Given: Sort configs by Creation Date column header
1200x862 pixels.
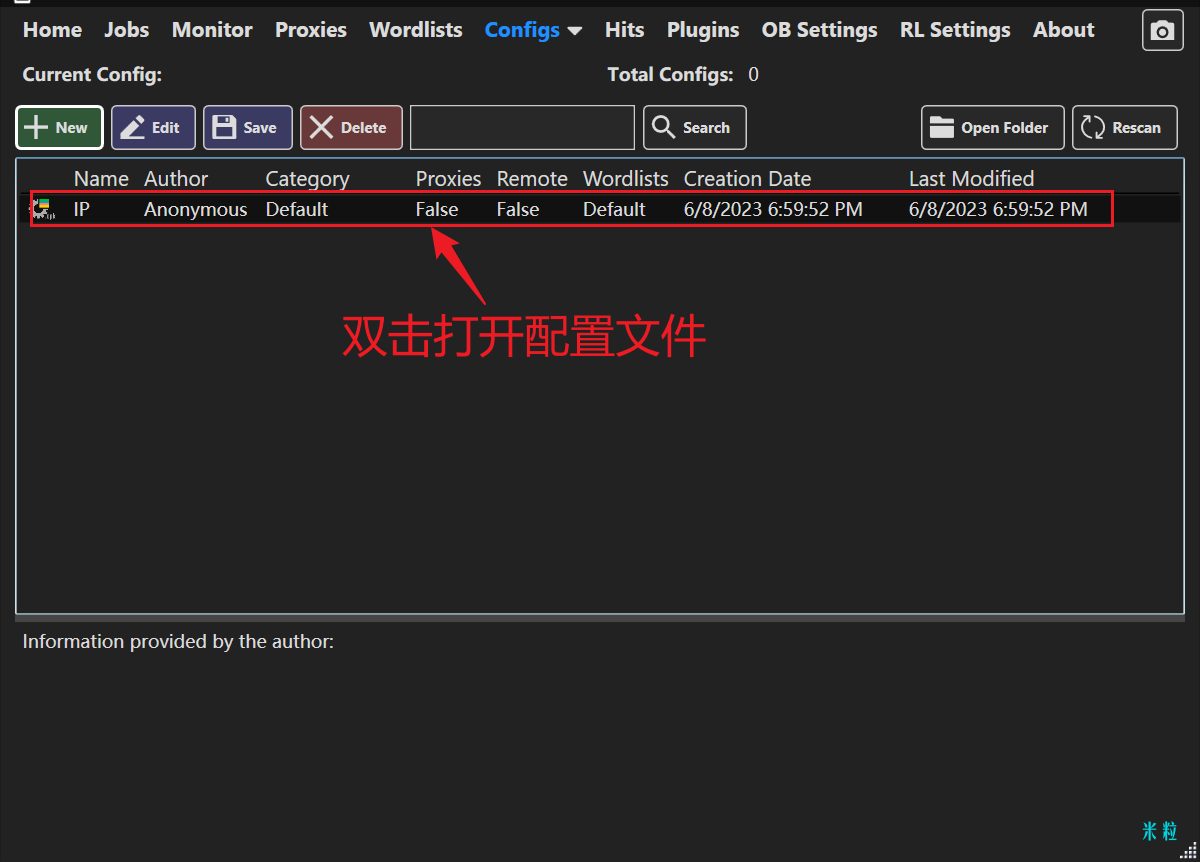Looking at the screenshot, I should (x=747, y=179).
